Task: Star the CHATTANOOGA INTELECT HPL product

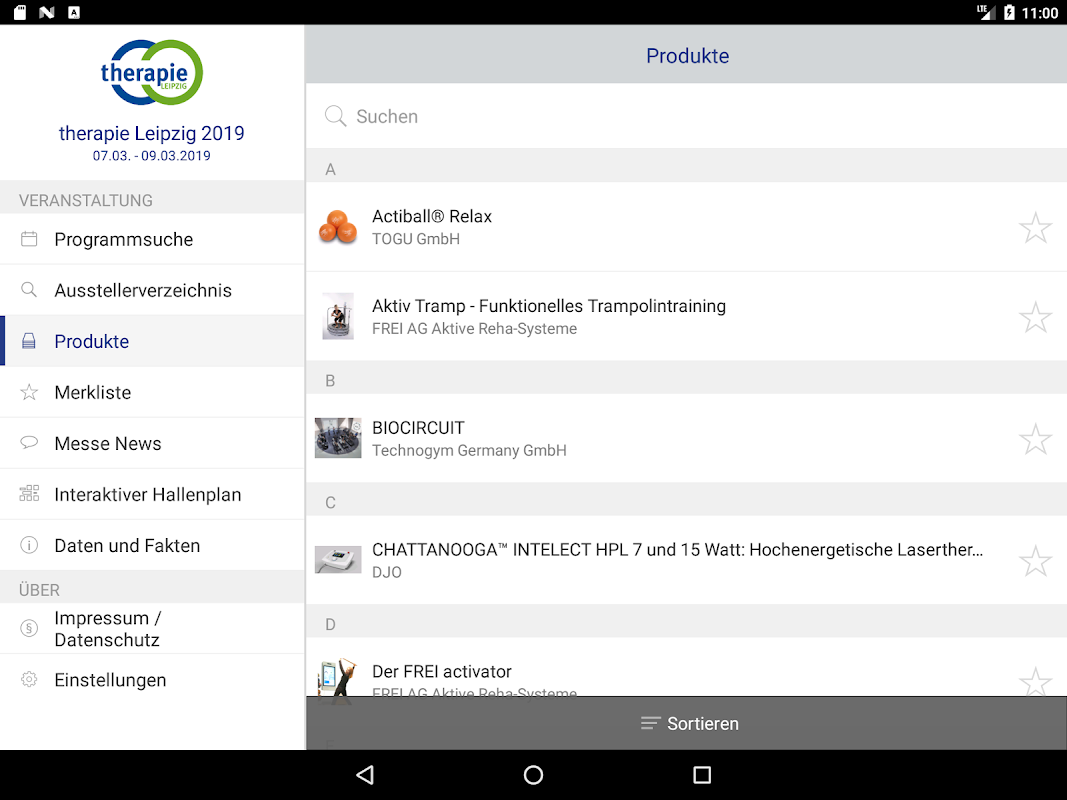Action: click(x=1035, y=561)
